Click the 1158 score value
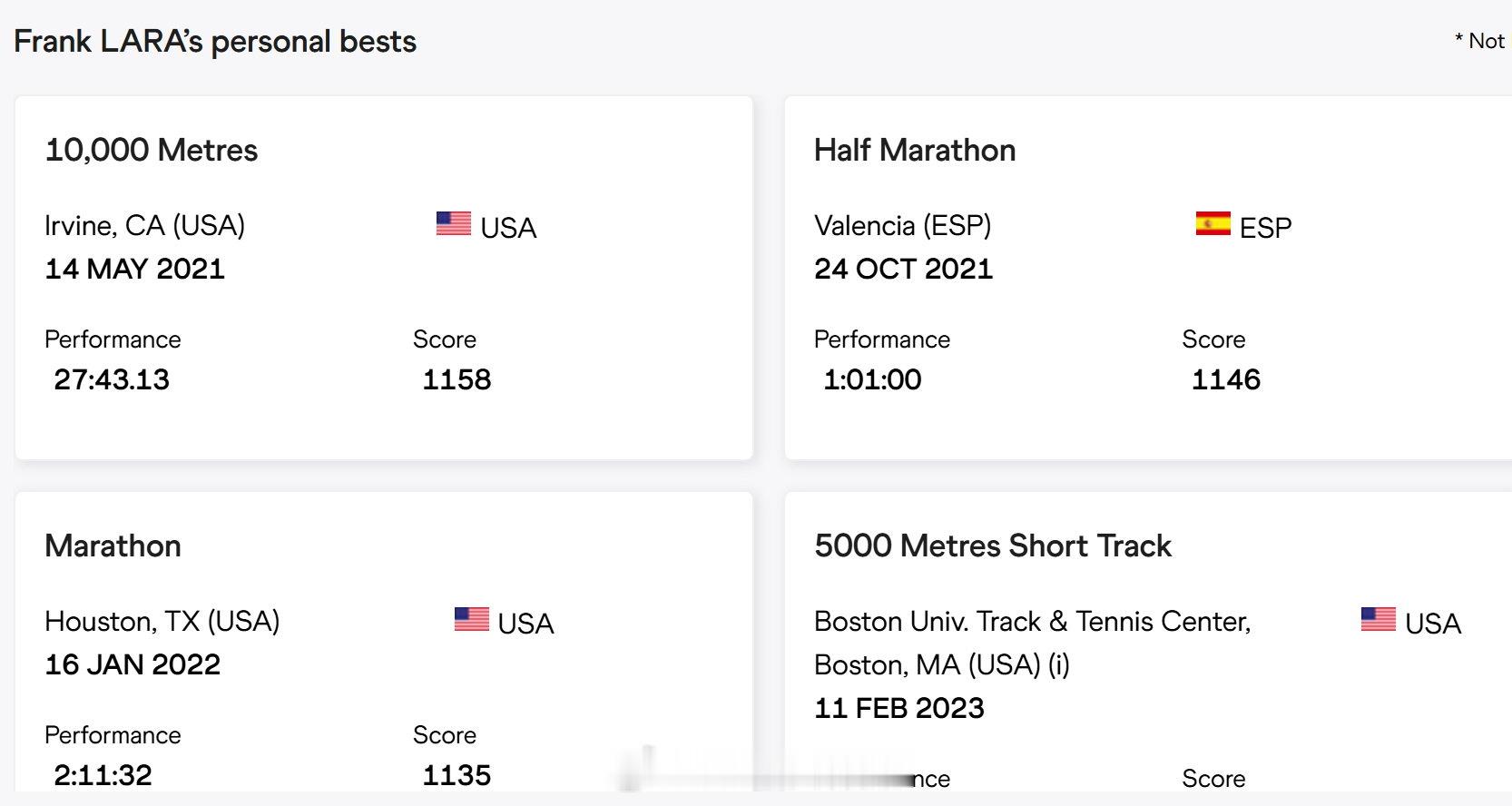Screen dimensions: 1512x806 pos(457,379)
